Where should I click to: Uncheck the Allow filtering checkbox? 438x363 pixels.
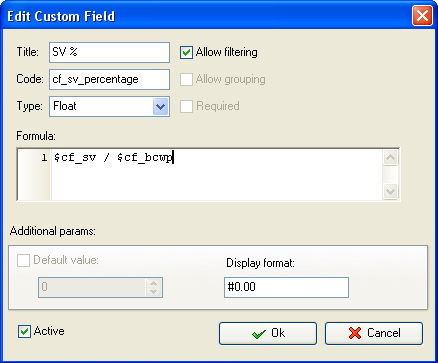pos(186,53)
